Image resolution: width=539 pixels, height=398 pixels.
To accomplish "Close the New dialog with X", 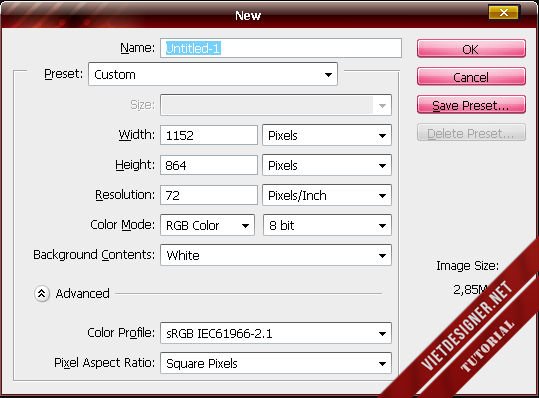I will tap(504, 13).
